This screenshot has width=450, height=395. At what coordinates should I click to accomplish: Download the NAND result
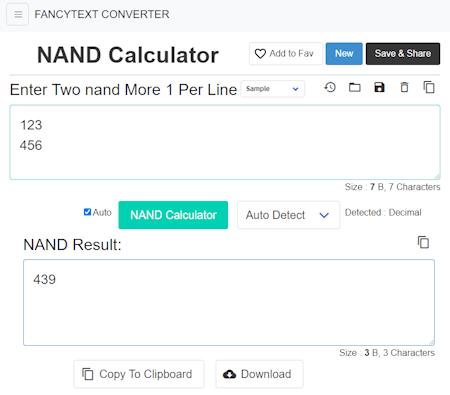click(x=259, y=374)
